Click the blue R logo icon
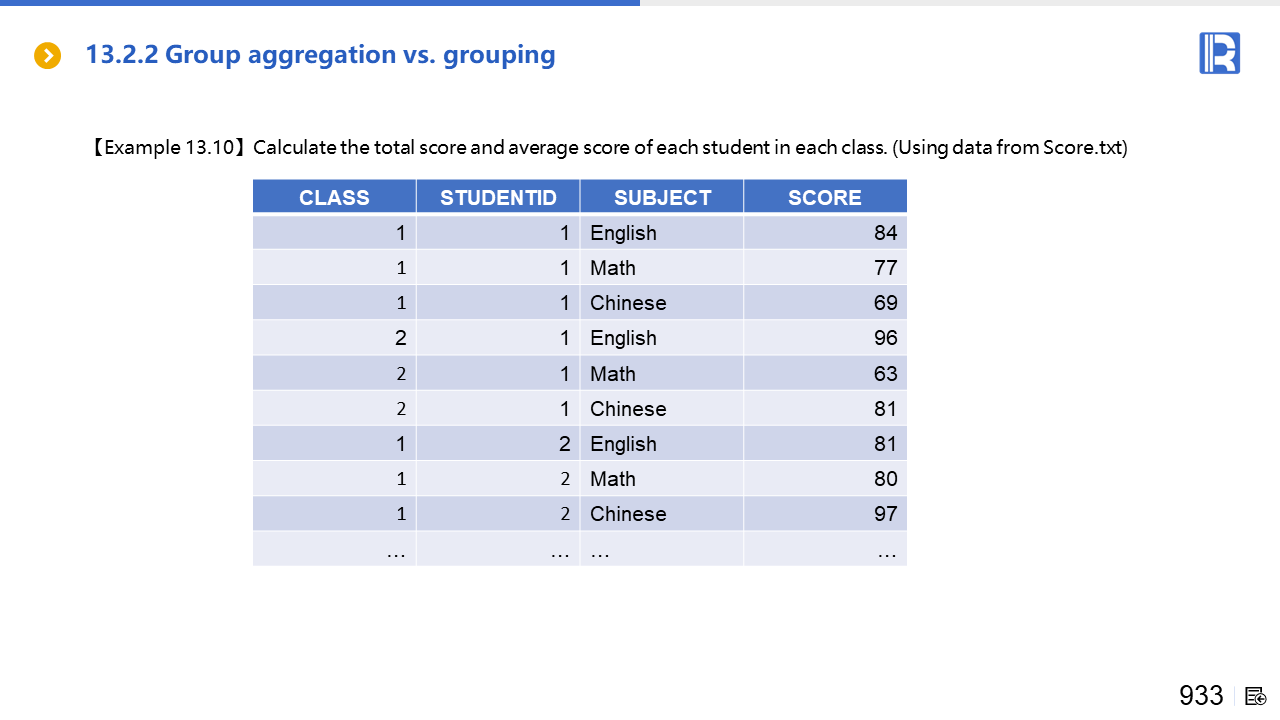 [1219, 53]
